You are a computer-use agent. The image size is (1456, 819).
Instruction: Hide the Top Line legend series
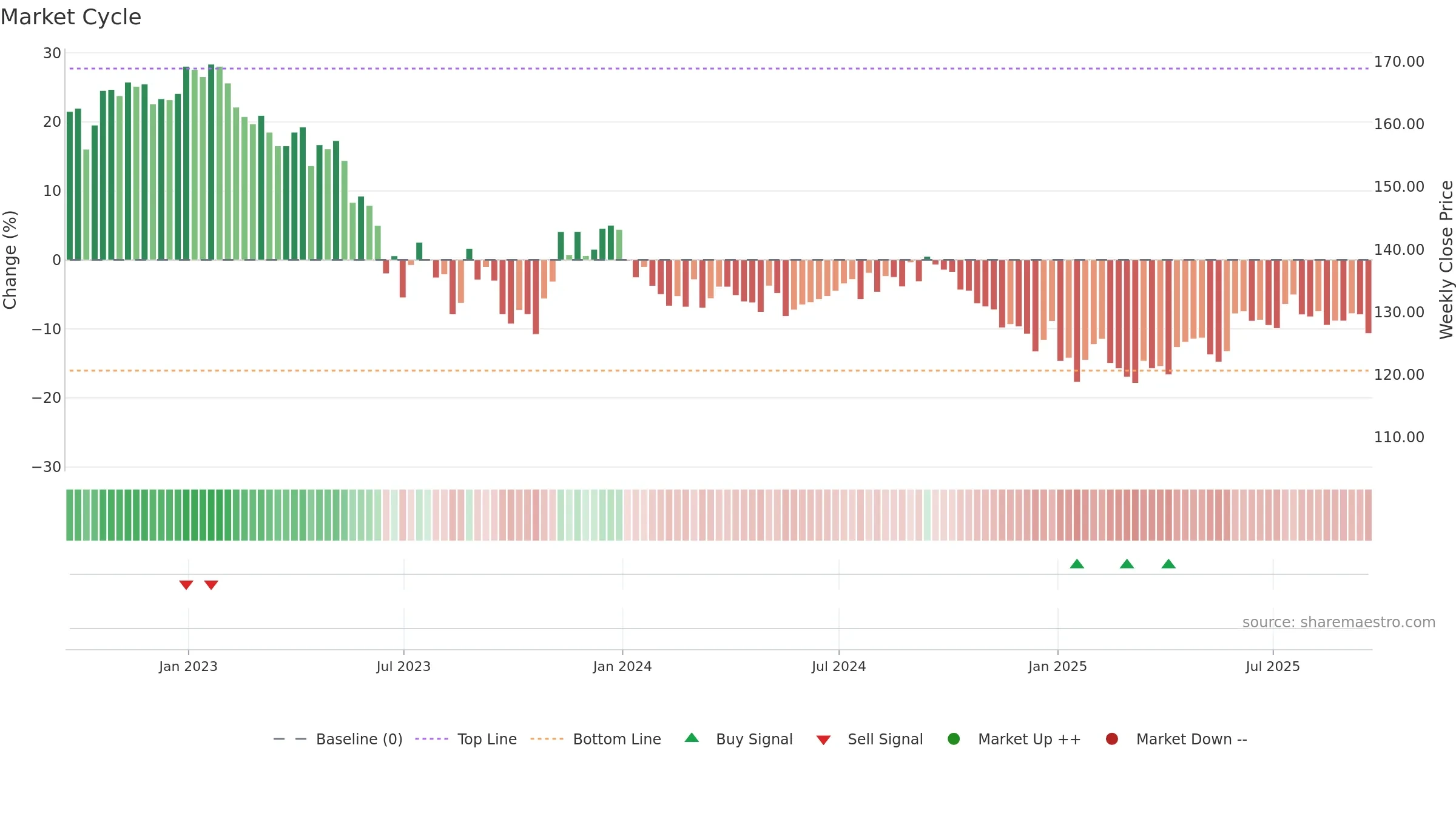point(466,739)
